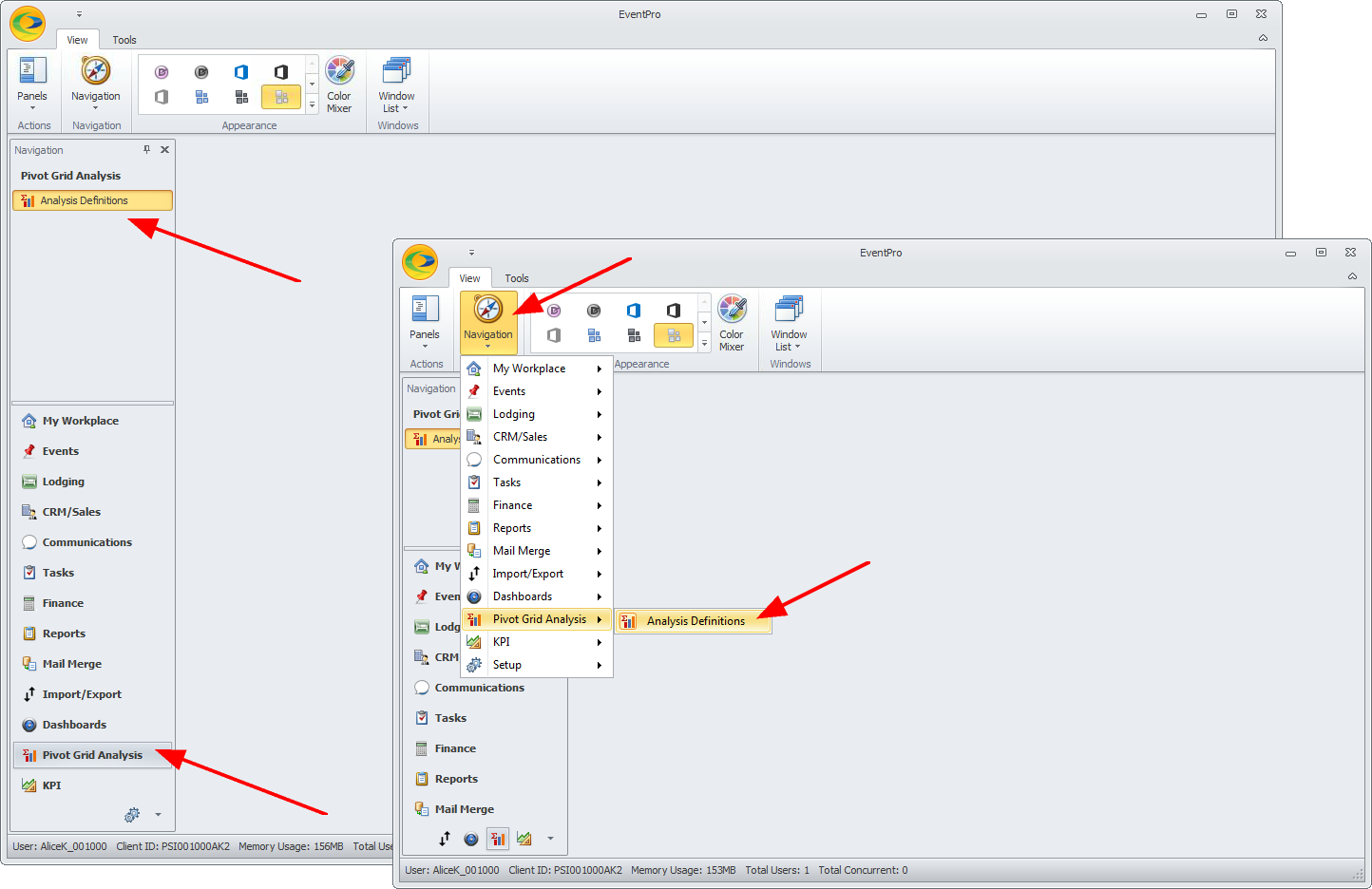The image size is (1372, 889).
Task: Open KPI in back window sidebar
Action: tap(92, 785)
